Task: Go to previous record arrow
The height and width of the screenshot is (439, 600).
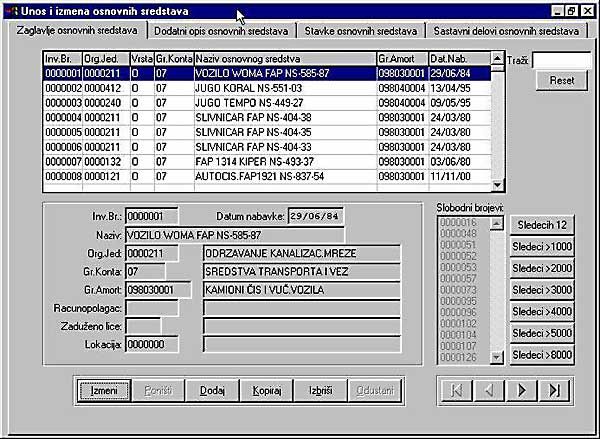Action: click(x=489, y=389)
